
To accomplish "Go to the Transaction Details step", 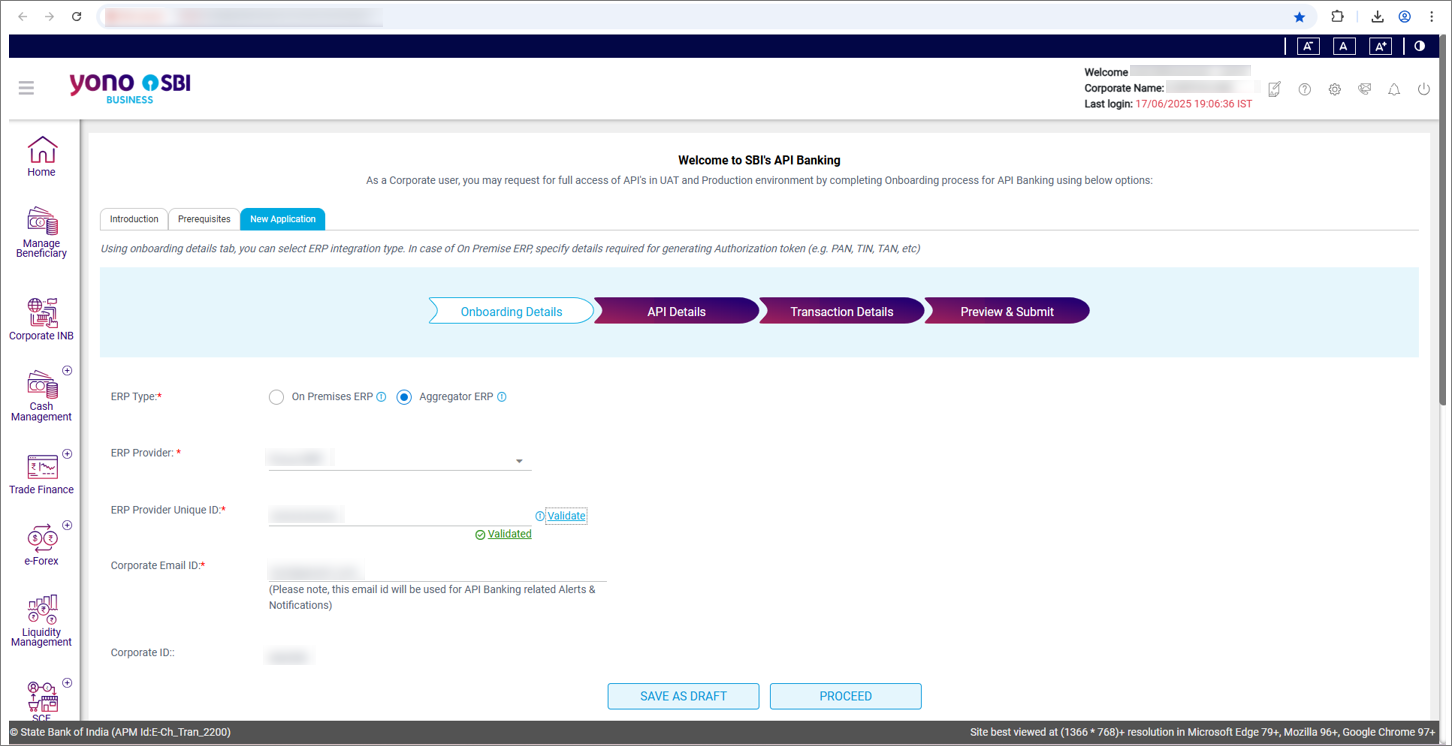I will (x=842, y=311).
